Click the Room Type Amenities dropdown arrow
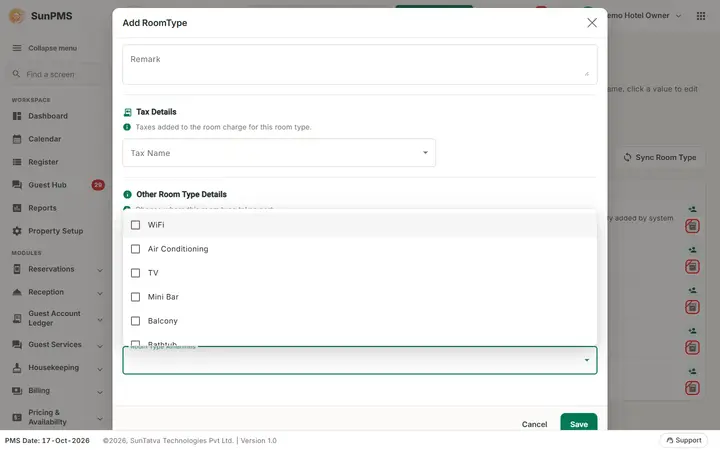The image size is (720, 450). point(587,360)
